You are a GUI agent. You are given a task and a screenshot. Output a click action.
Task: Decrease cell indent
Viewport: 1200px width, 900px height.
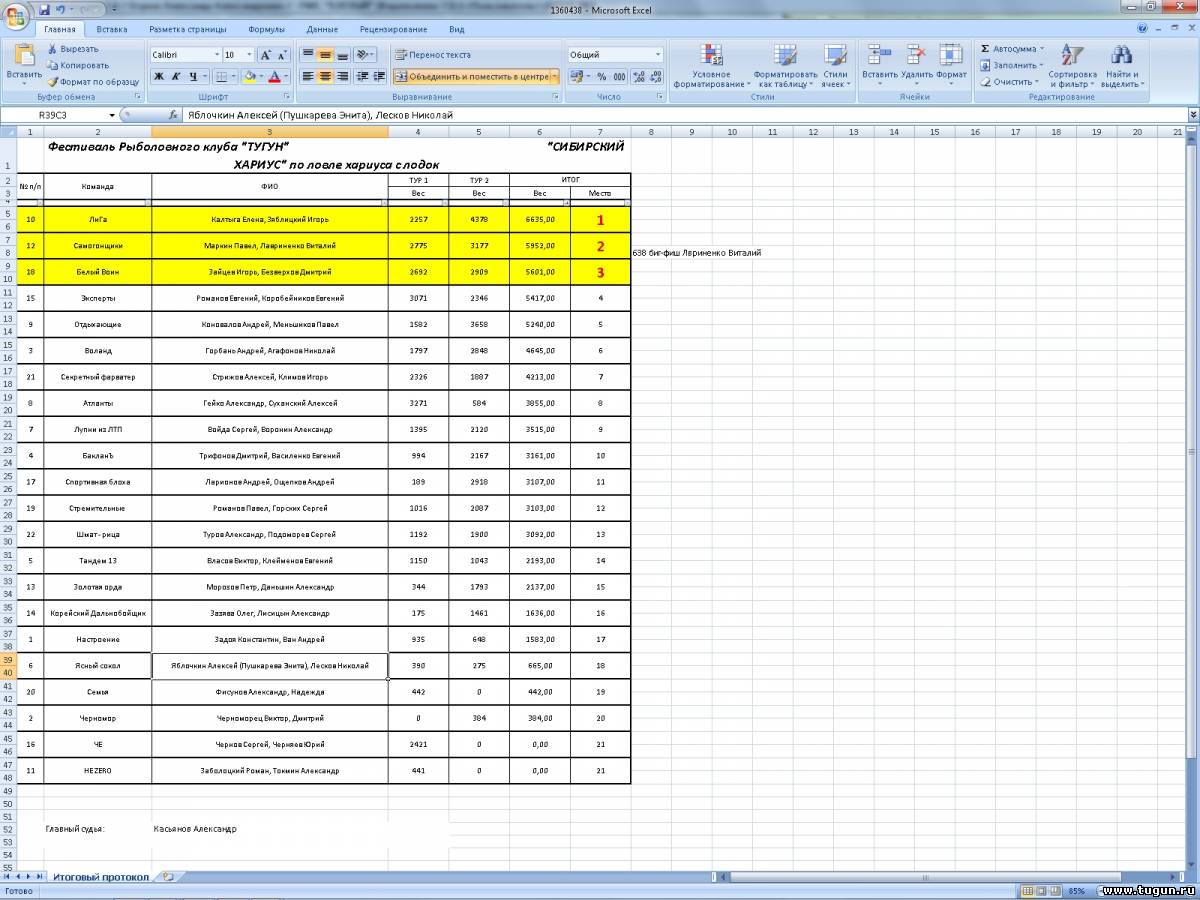pos(363,76)
